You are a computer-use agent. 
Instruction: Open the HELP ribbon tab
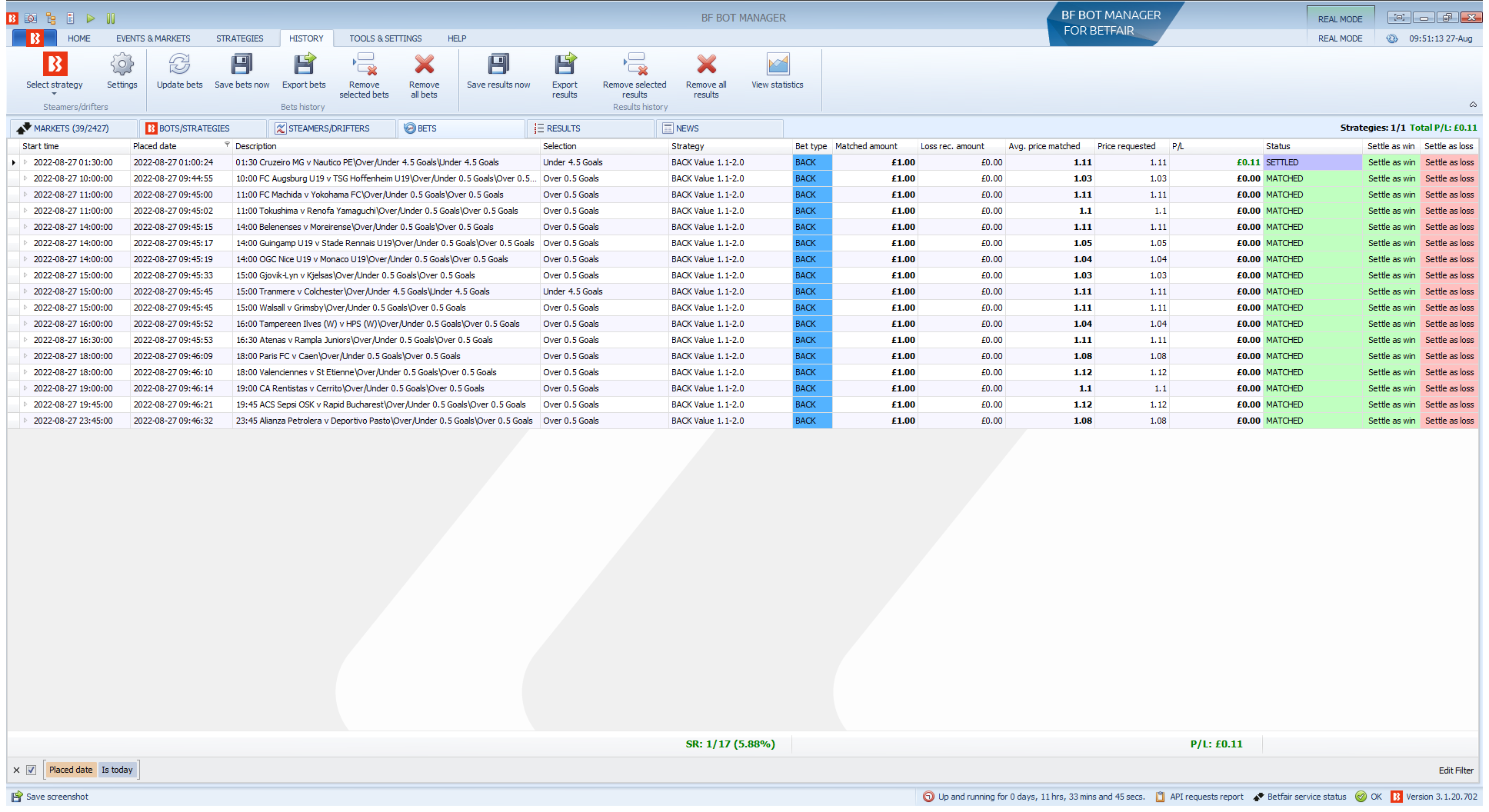[x=457, y=38]
